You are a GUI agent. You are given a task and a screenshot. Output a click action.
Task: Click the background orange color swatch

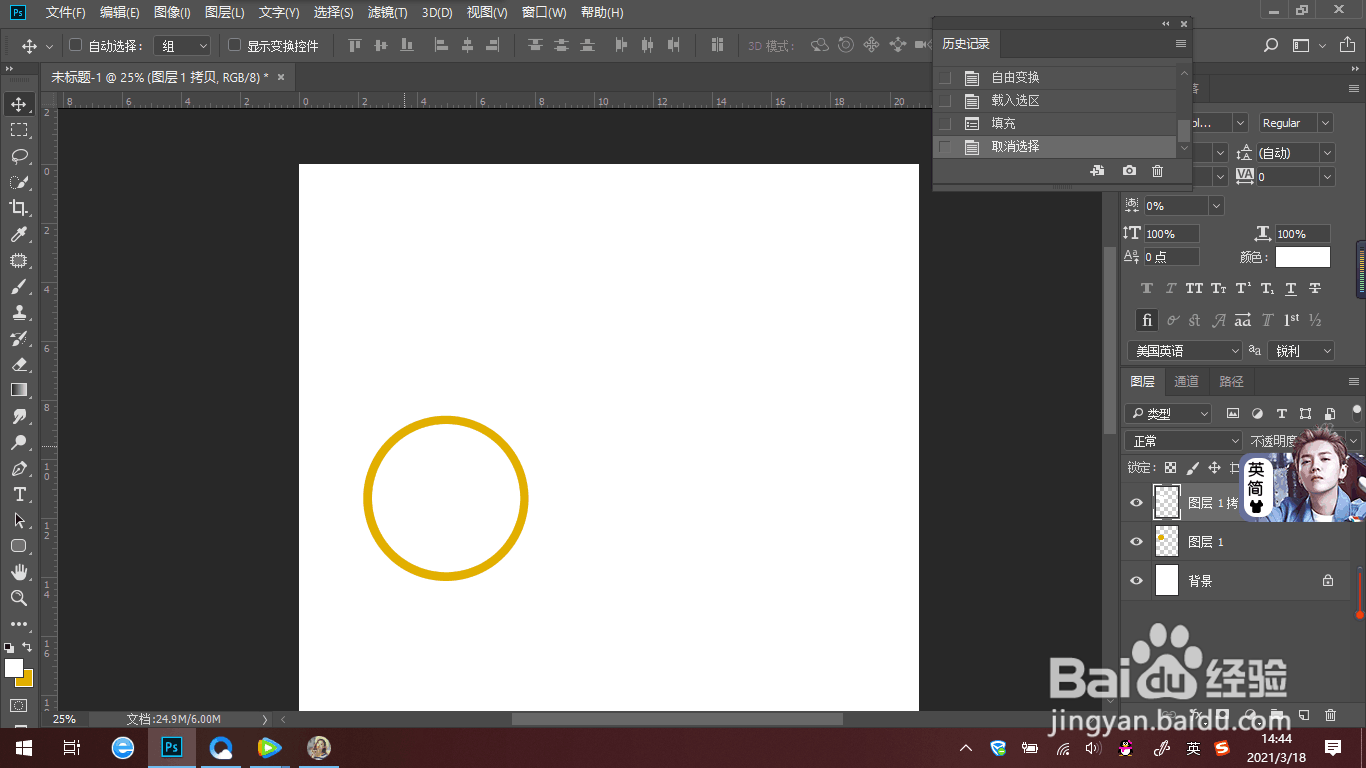pos(28,682)
